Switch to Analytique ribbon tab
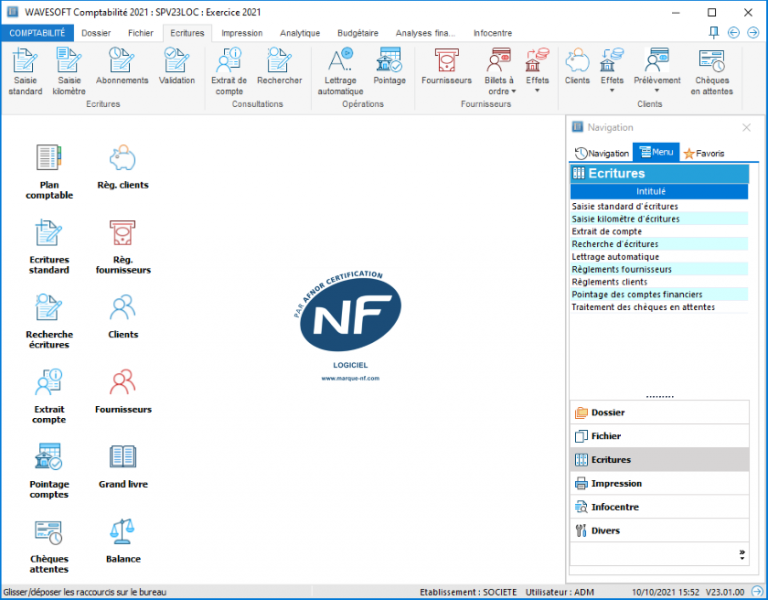 click(300, 33)
